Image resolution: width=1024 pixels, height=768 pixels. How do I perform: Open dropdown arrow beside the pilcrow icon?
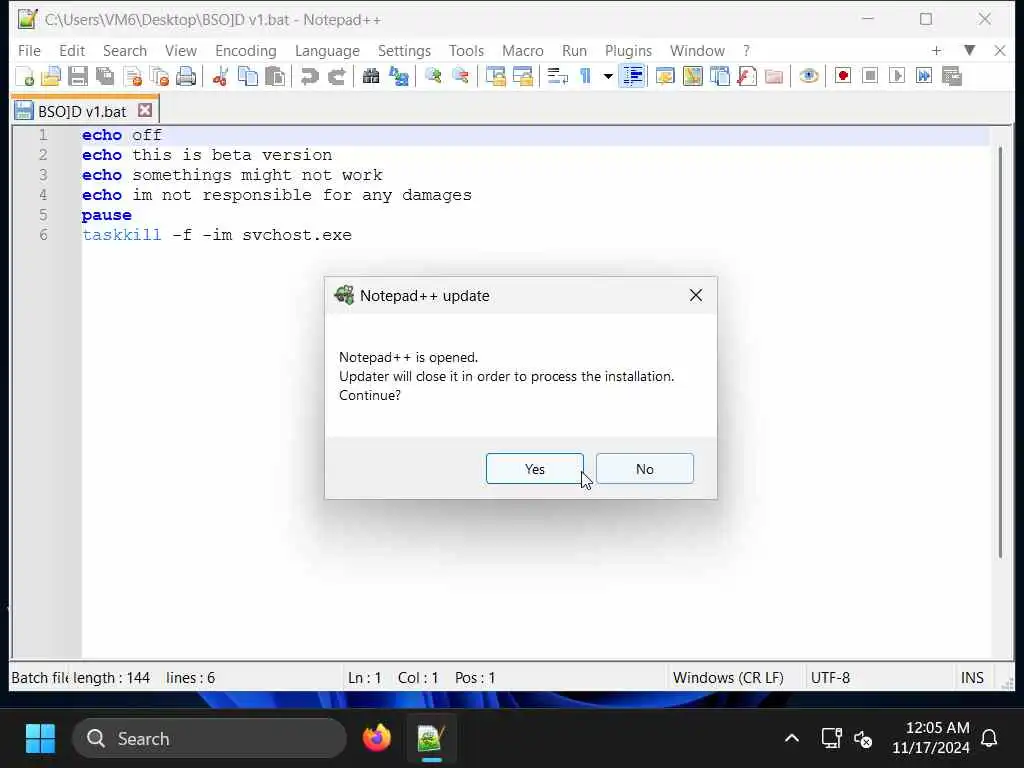click(x=608, y=76)
